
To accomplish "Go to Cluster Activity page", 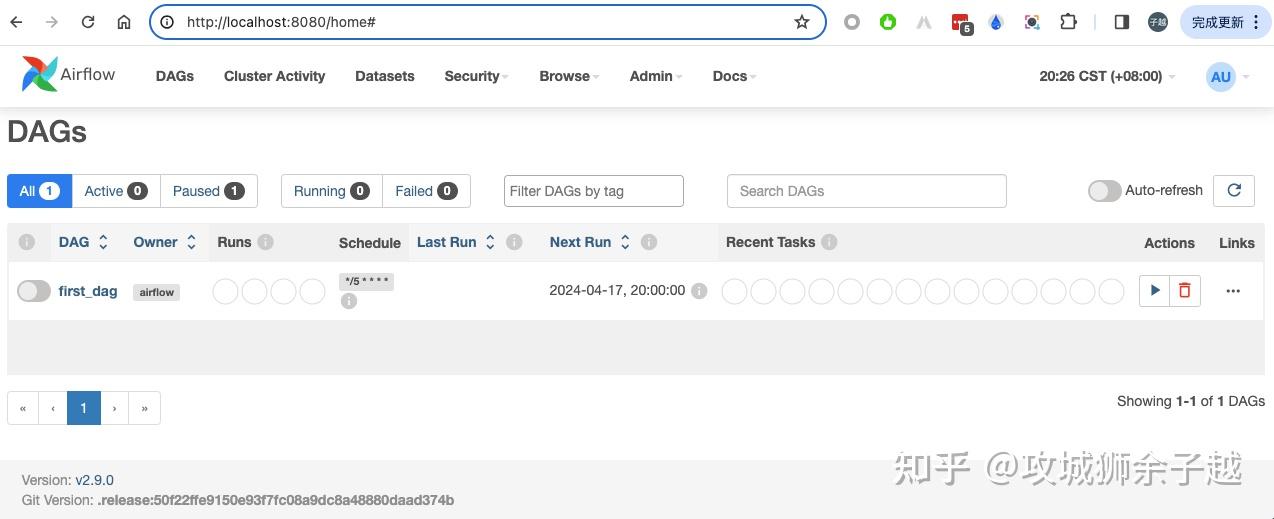I will point(274,76).
